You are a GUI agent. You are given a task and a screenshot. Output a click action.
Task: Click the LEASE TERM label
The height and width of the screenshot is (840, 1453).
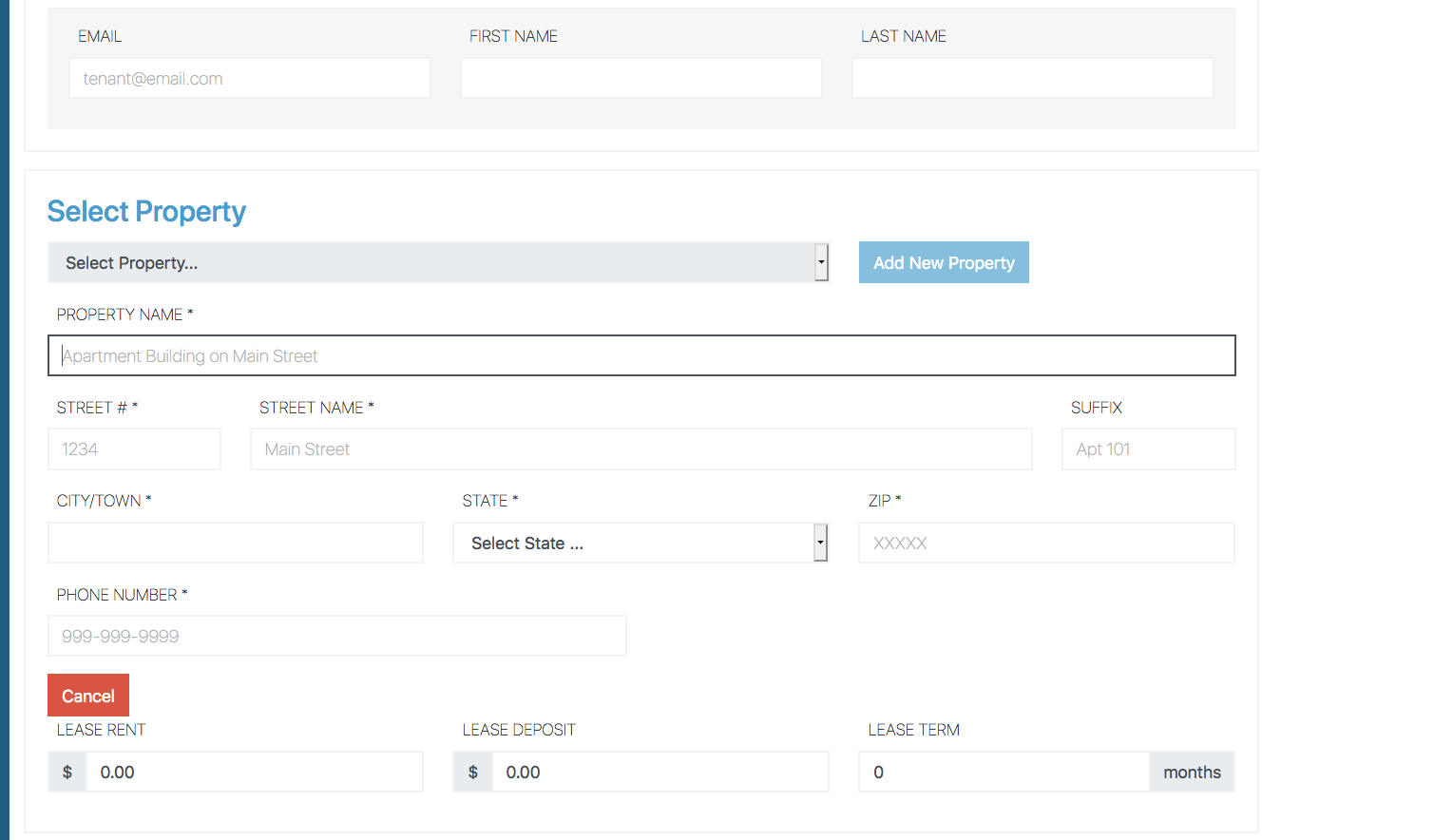(x=914, y=730)
